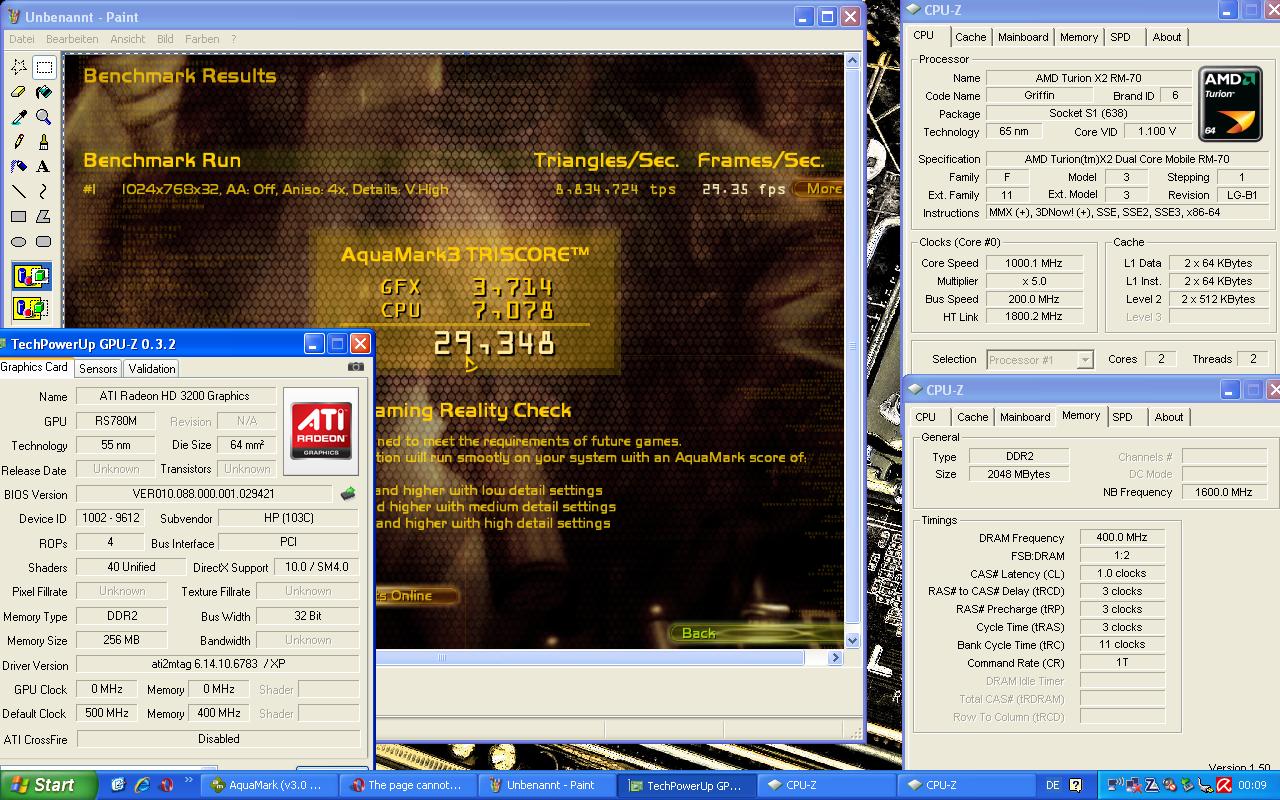
Task: Click the AMD Turion logo in CPU-Z
Action: [x=1231, y=104]
